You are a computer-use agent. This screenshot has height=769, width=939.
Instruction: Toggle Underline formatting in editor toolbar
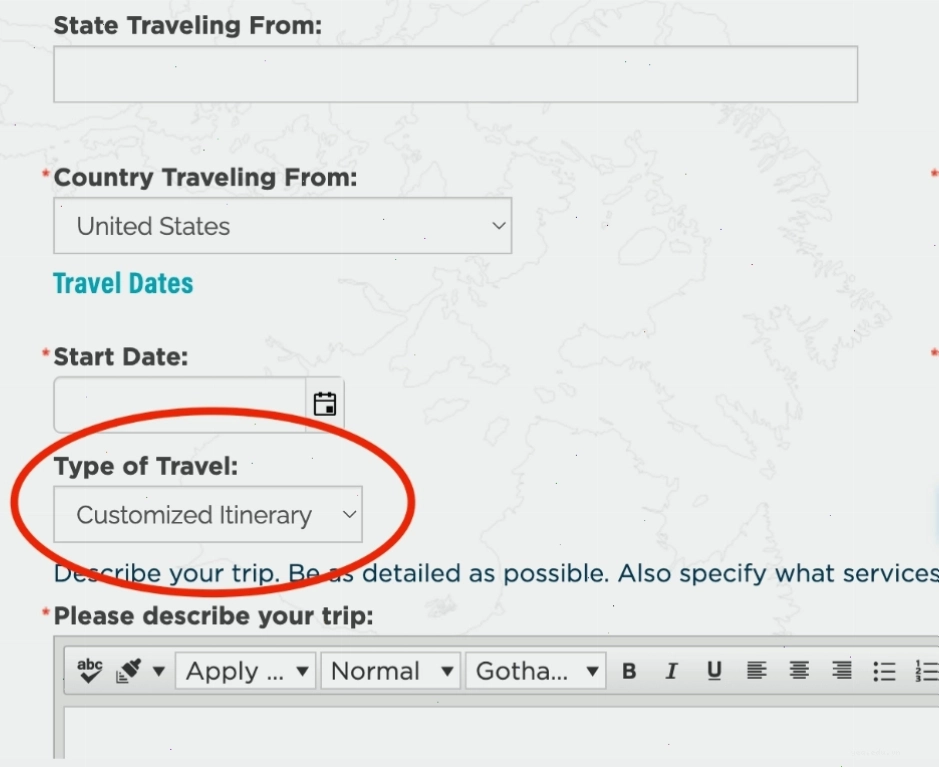(714, 671)
